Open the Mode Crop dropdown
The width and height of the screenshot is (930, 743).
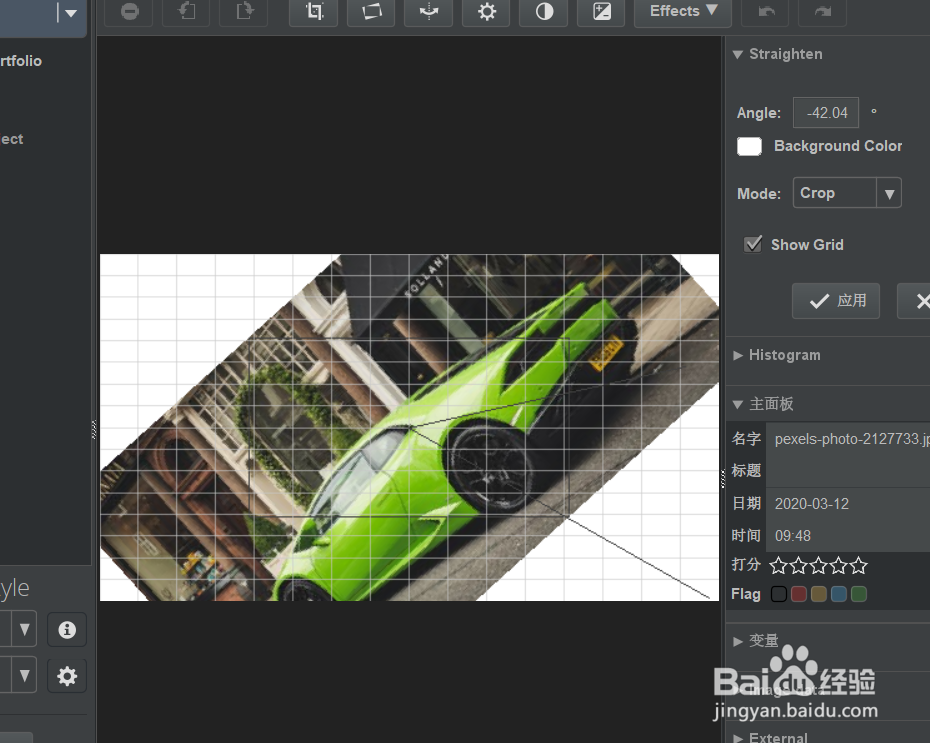847,193
